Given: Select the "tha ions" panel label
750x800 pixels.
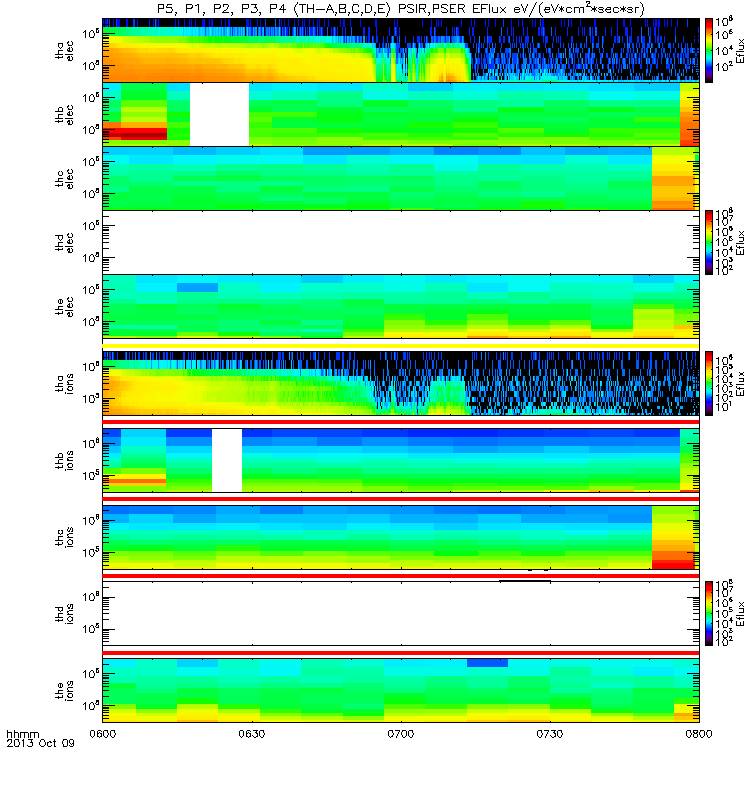Looking at the screenshot, I should (x=64, y=383).
